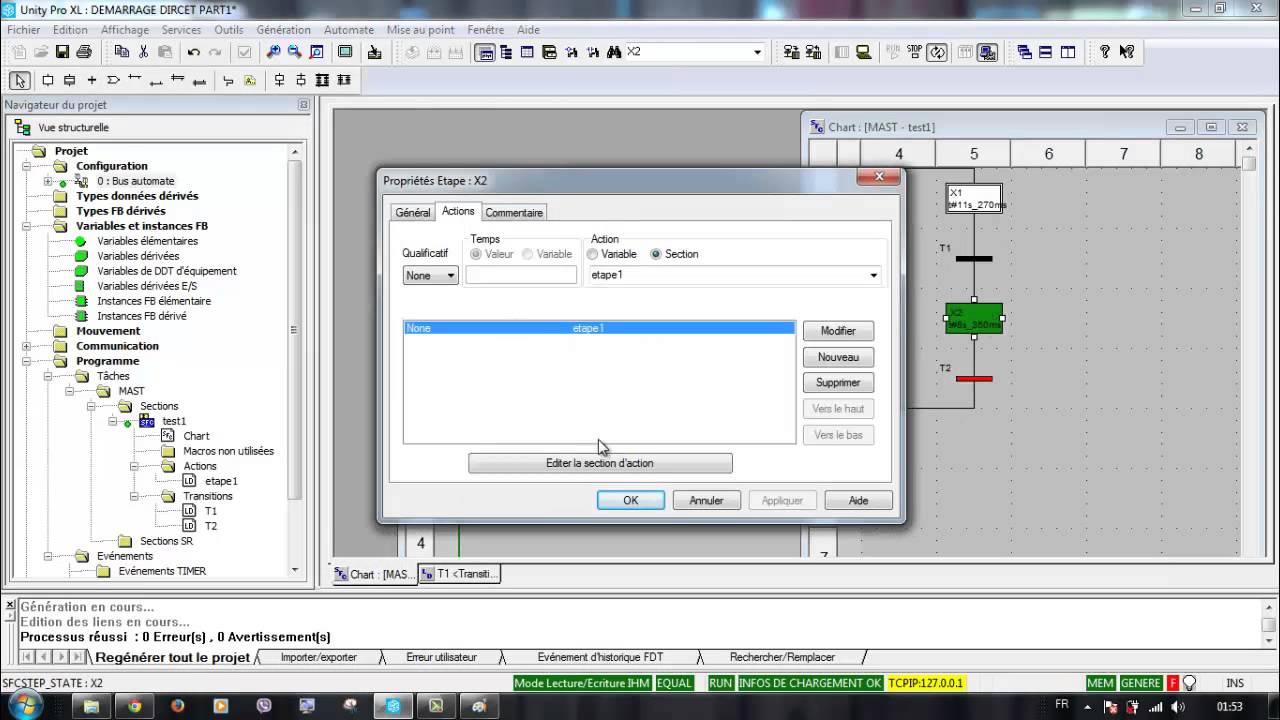Click the Undo arrow icon
The width and height of the screenshot is (1280, 720).
[194, 52]
